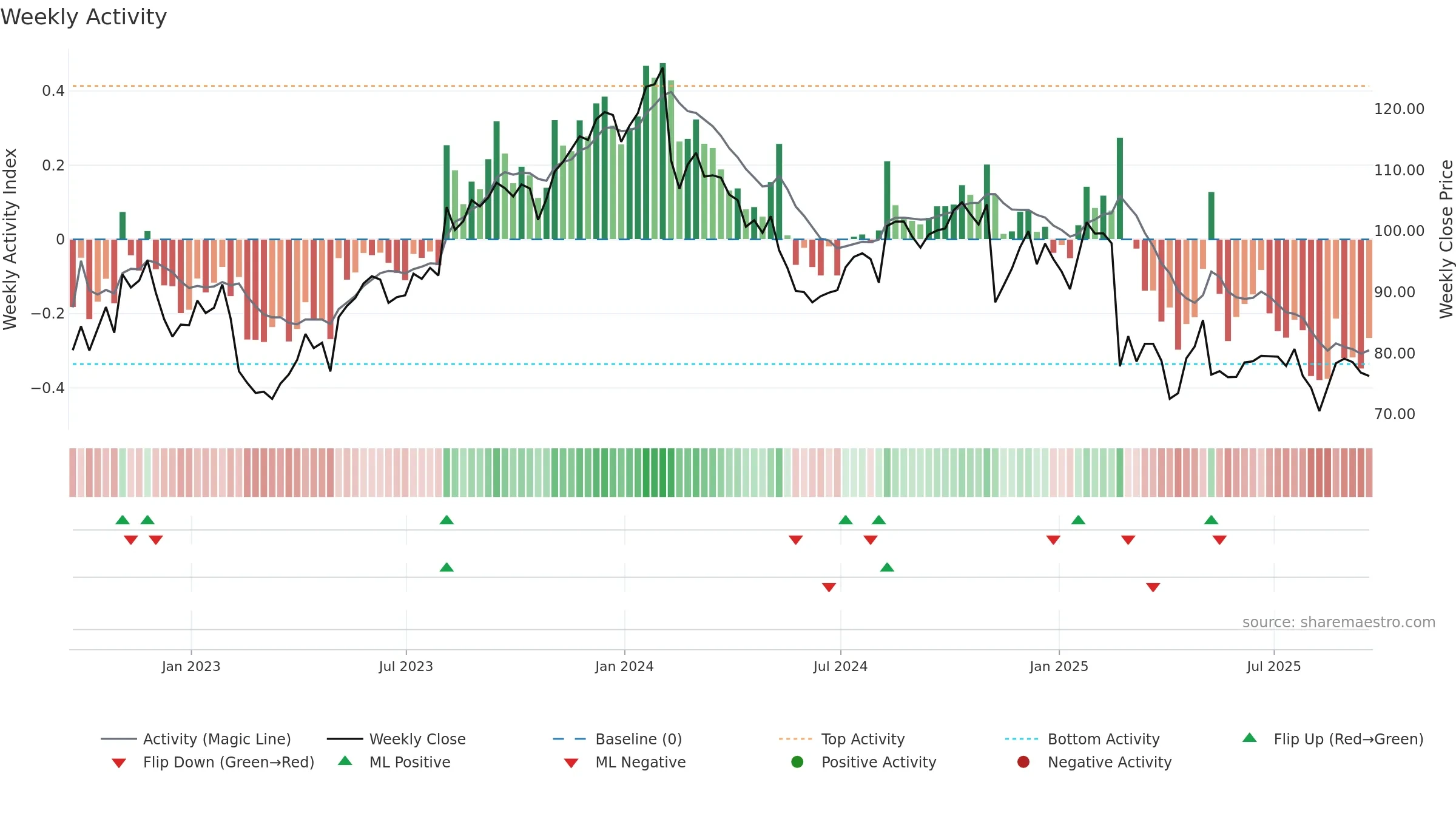Toggle the Baseline (0) legend entry
Viewport: 1456px width, 819px height.
pos(618,739)
